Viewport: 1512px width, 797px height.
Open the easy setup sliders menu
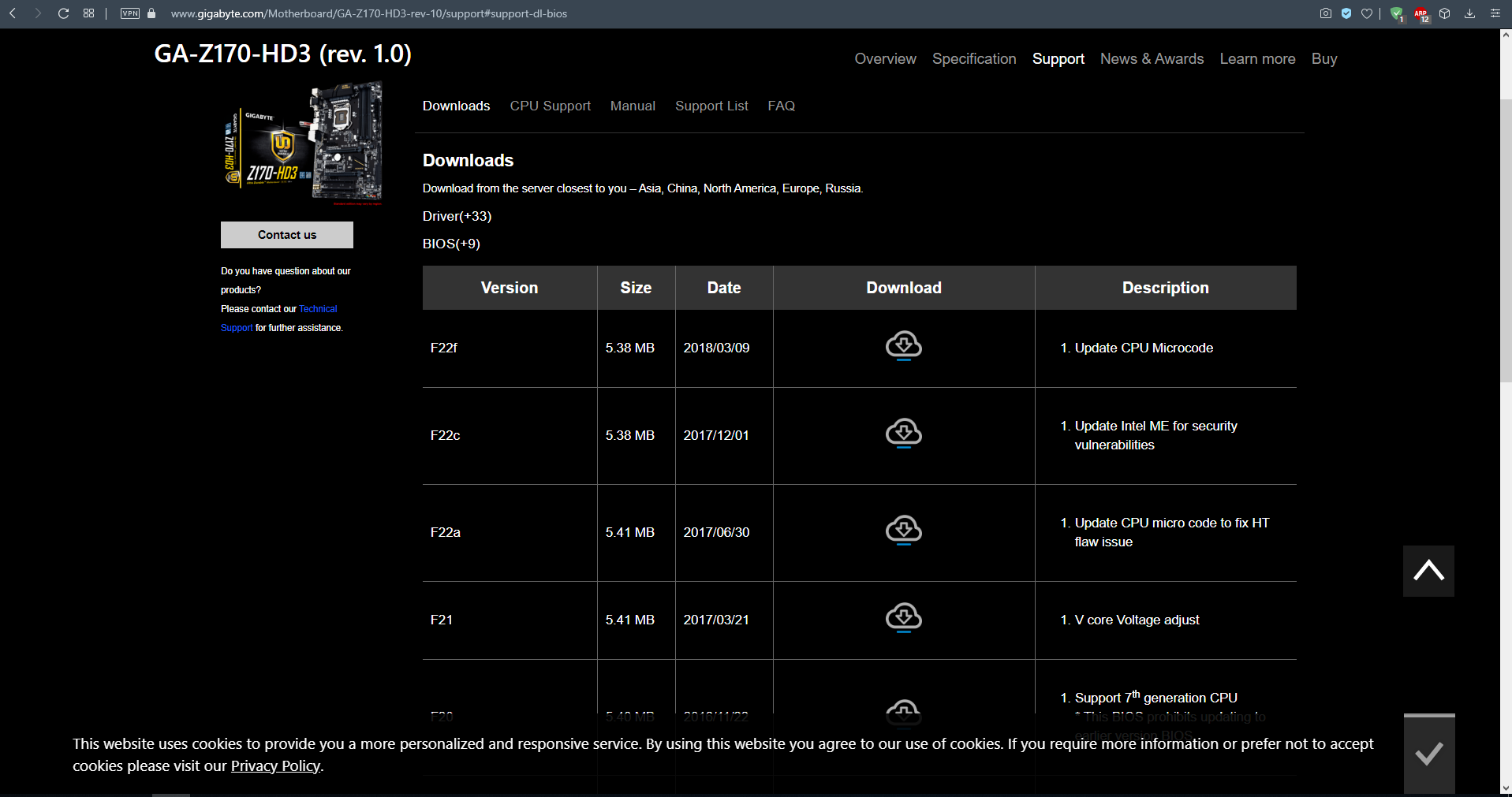[1495, 13]
